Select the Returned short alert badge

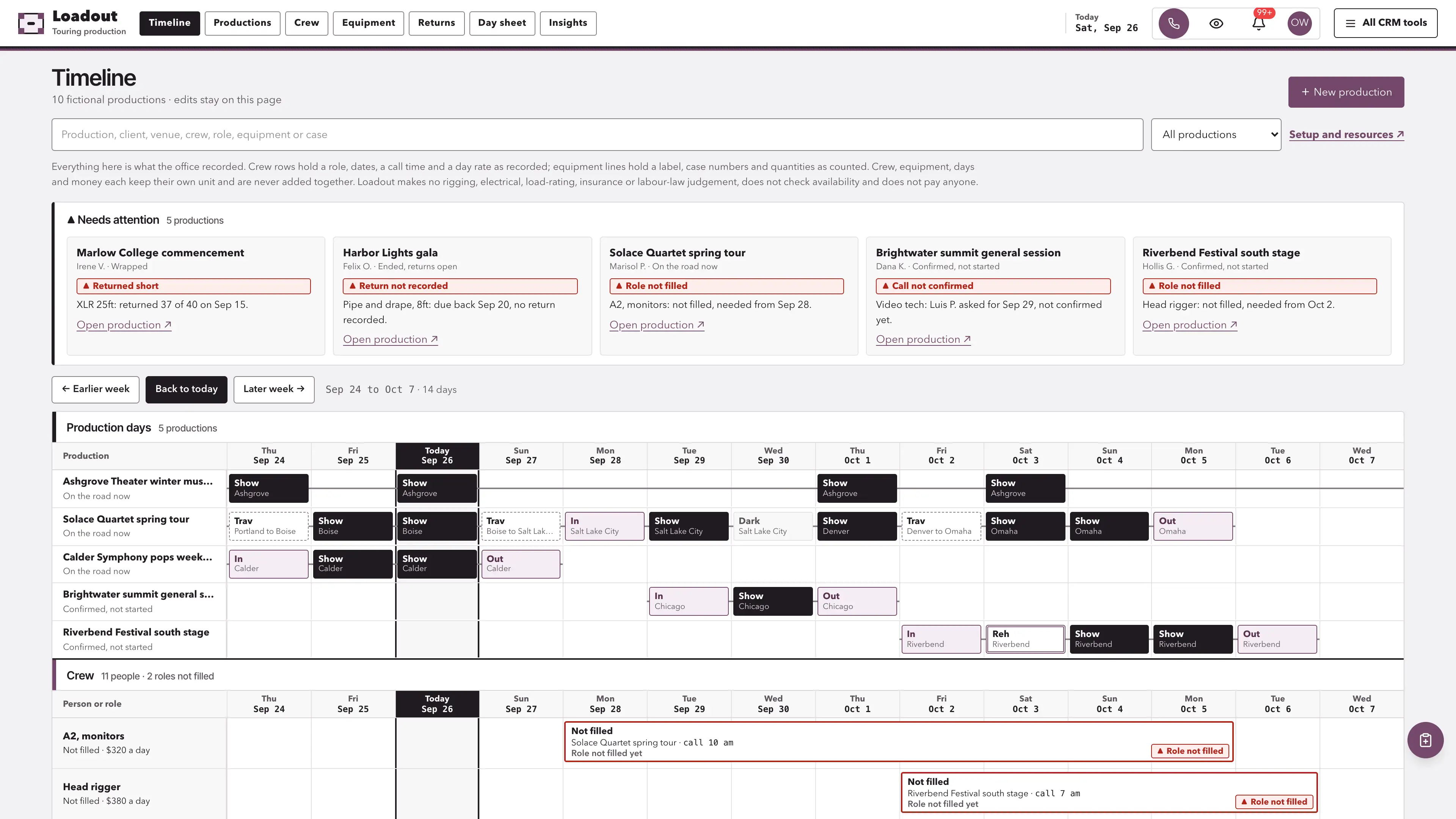193,286
